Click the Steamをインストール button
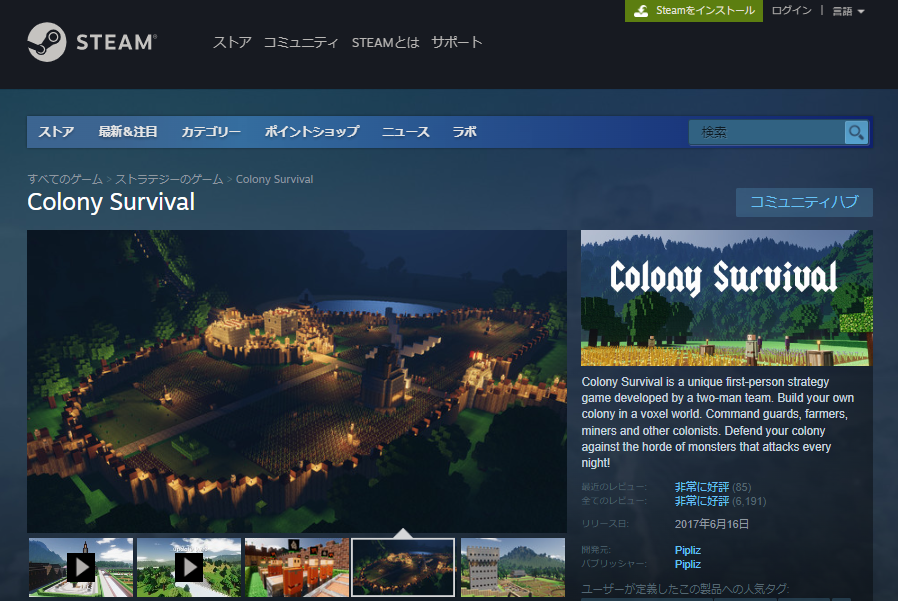 [x=694, y=10]
